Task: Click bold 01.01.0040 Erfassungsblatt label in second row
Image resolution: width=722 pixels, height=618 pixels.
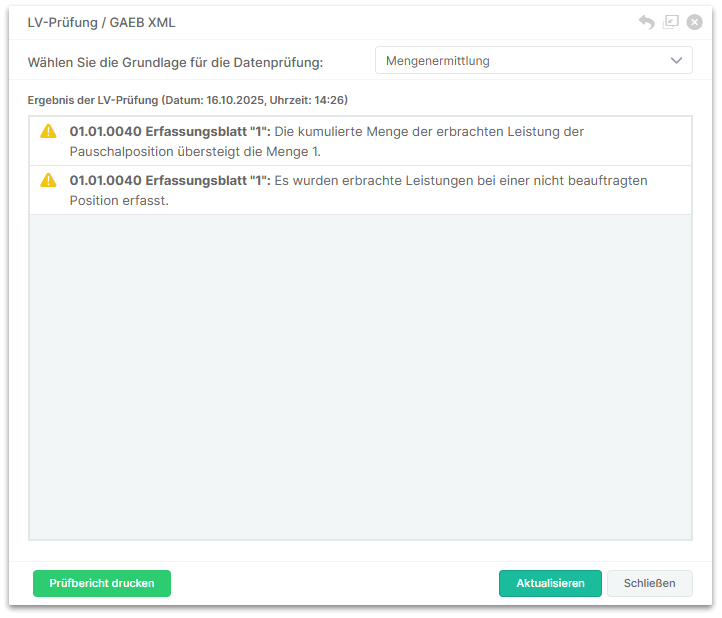Action: [170, 180]
